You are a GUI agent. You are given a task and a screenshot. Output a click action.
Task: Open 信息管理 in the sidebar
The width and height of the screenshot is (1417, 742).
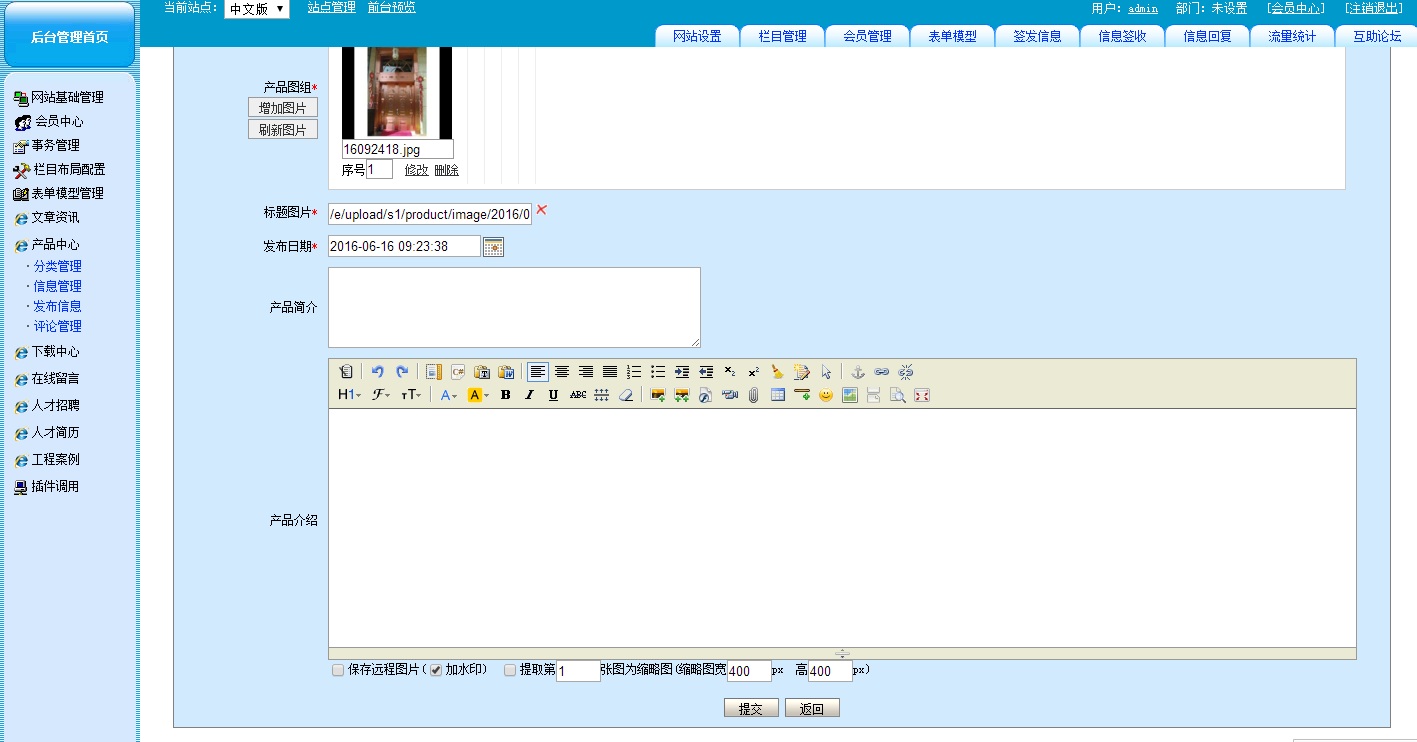[58, 286]
